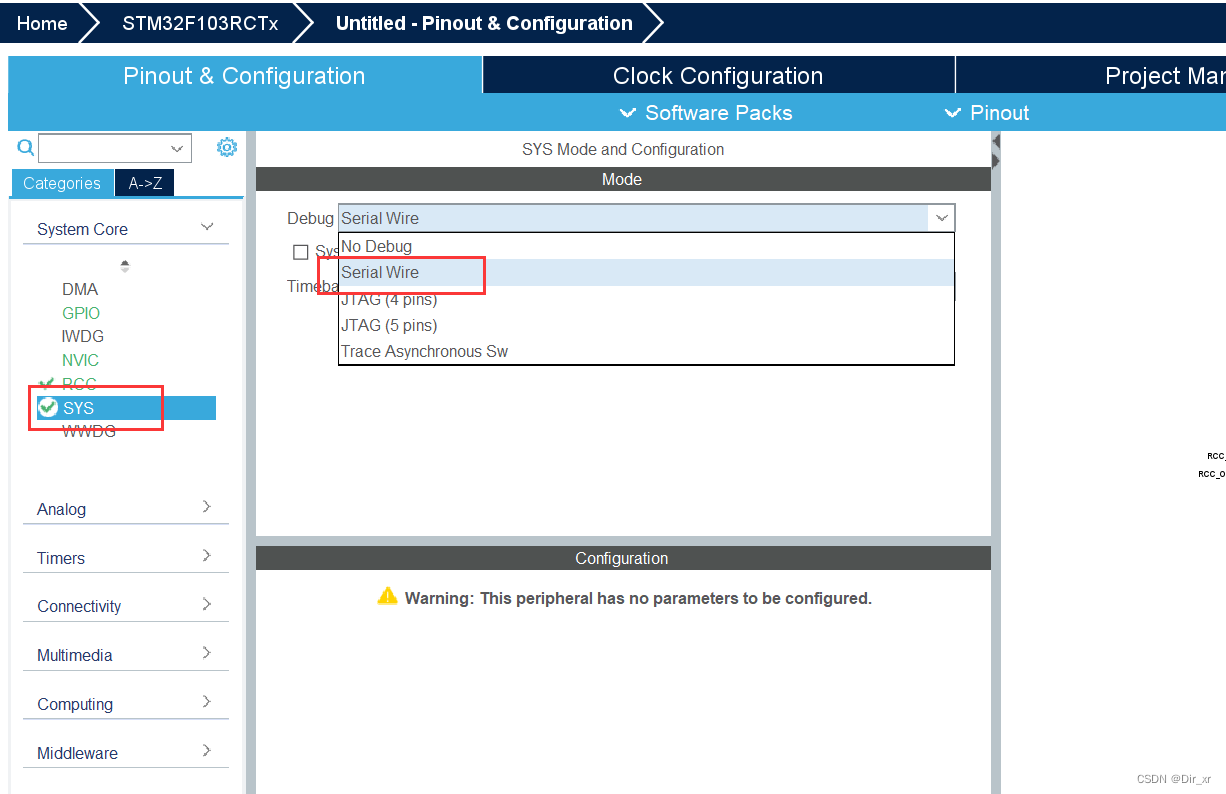Click the Mode section header
Image resolution: width=1226 pixels, height=794 pixels.
[623, 179]
